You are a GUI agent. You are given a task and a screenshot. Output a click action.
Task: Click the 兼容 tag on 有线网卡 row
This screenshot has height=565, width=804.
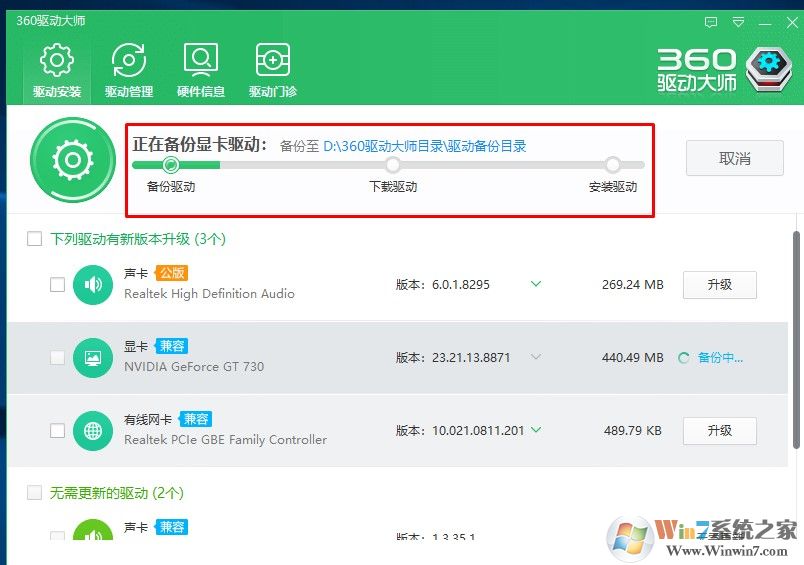195,419
